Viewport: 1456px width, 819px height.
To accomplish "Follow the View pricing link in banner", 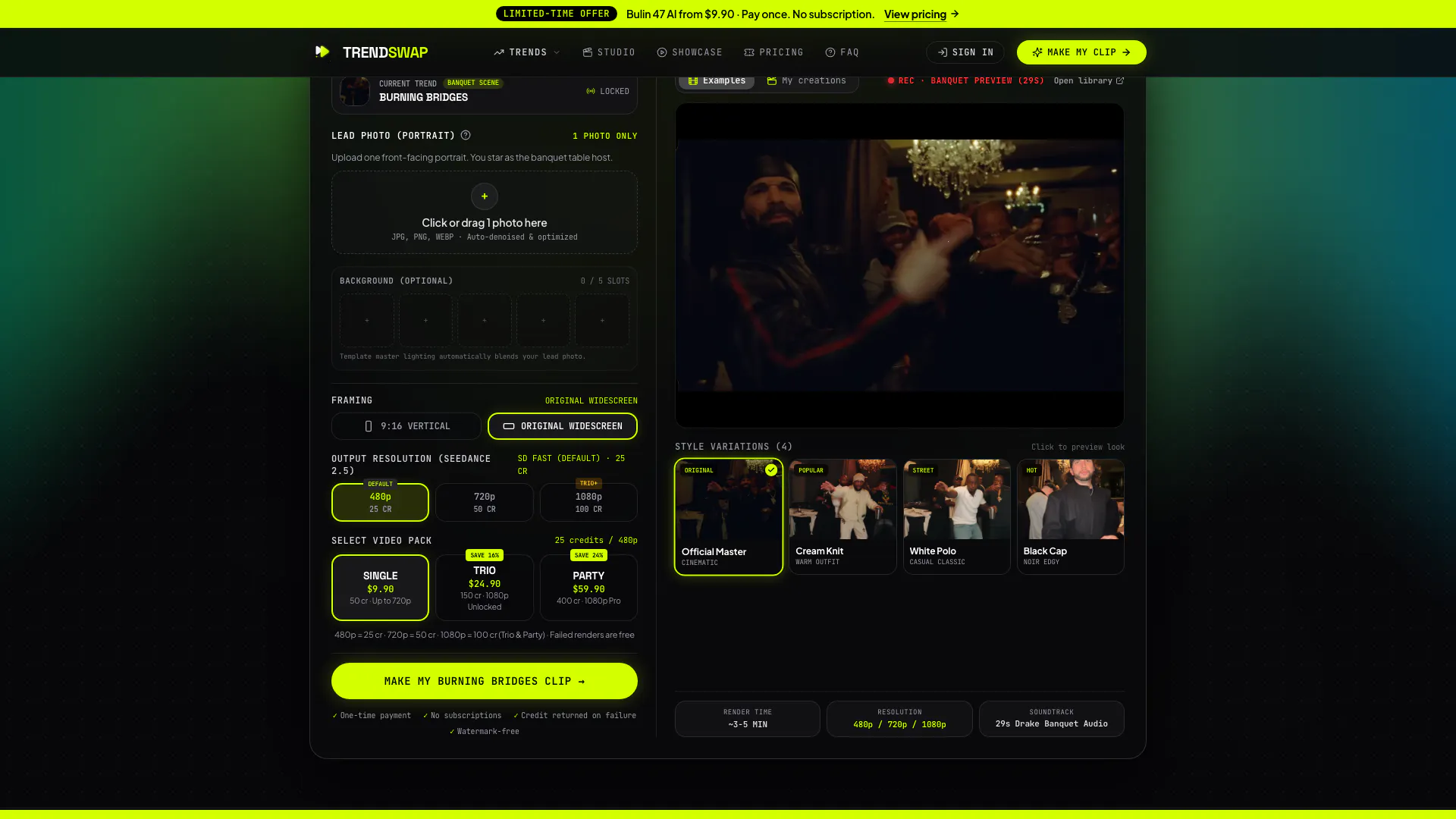I will point(915,14).
